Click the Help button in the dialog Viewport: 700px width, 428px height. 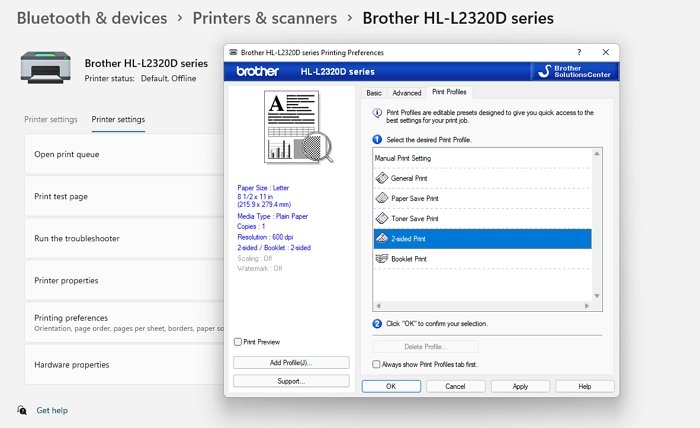[x=585, y=386]
